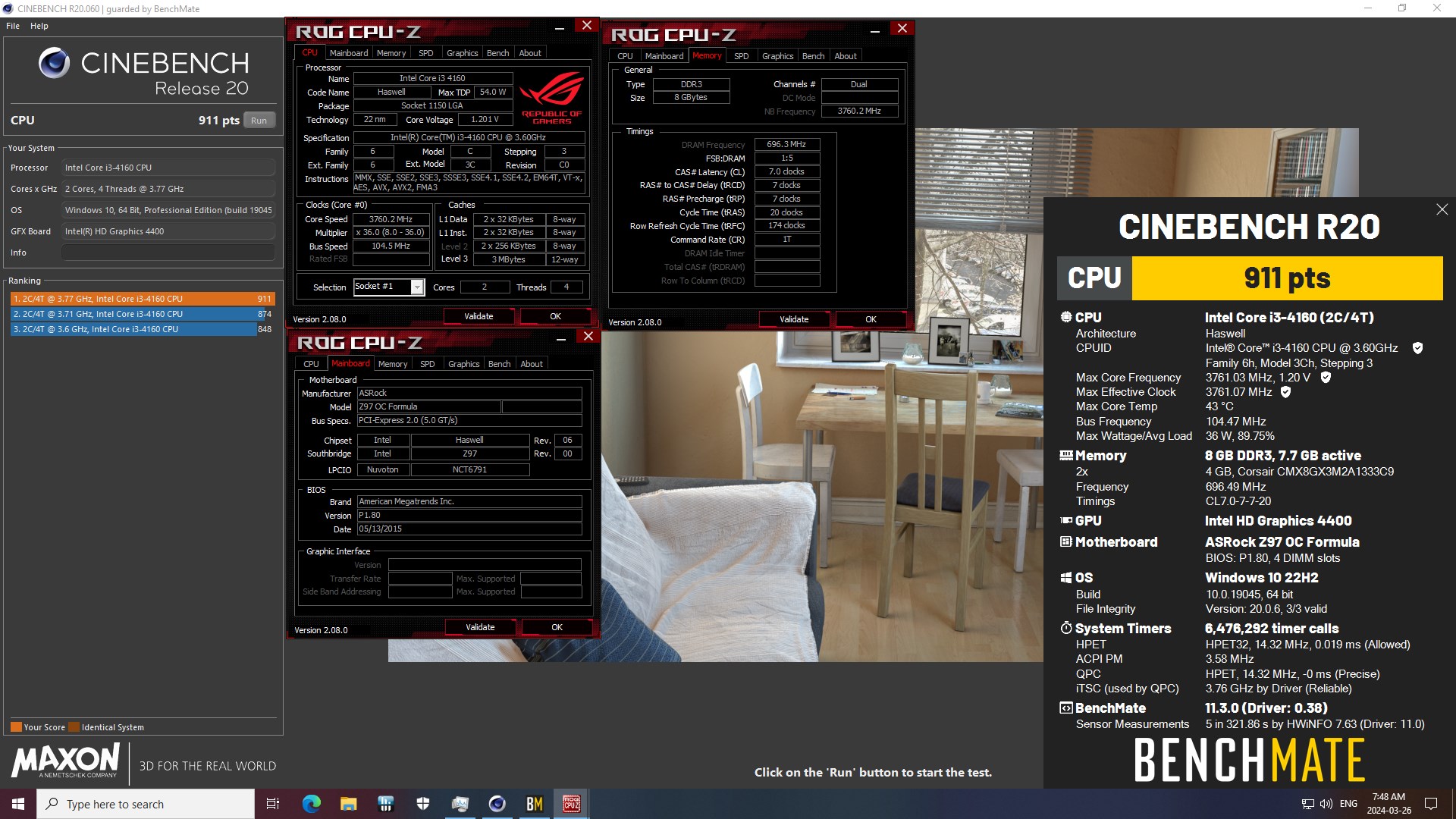Screen dimensions: 1456x819
Task: Click the Max Effective Clock verified shield icon
Action: [1285, 392]
